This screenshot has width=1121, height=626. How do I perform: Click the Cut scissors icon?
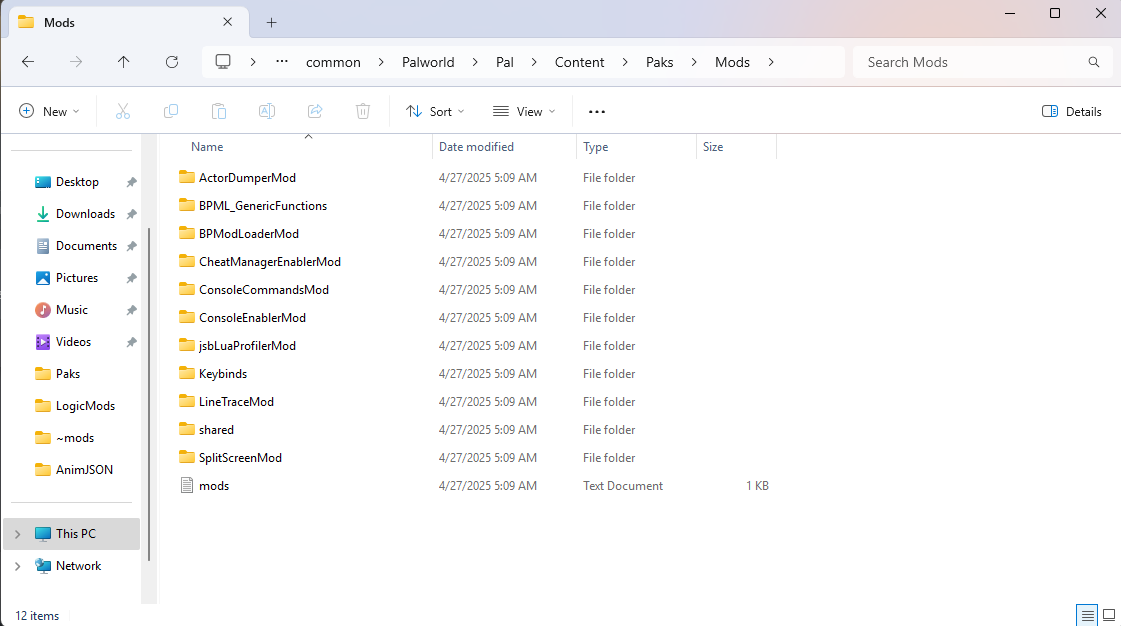(x=123, y=111)
